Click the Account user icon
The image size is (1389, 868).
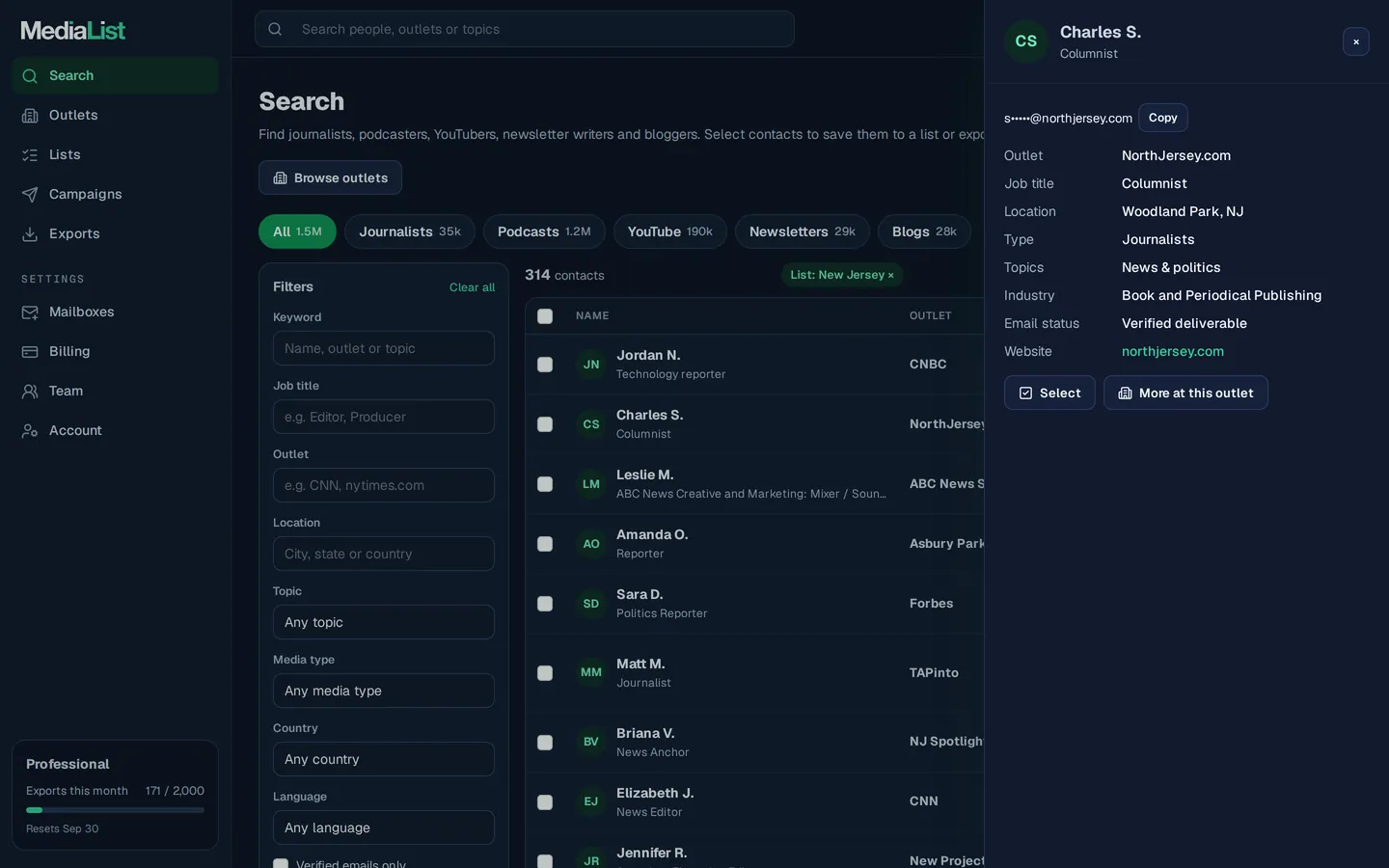click(x=30, y=430)
